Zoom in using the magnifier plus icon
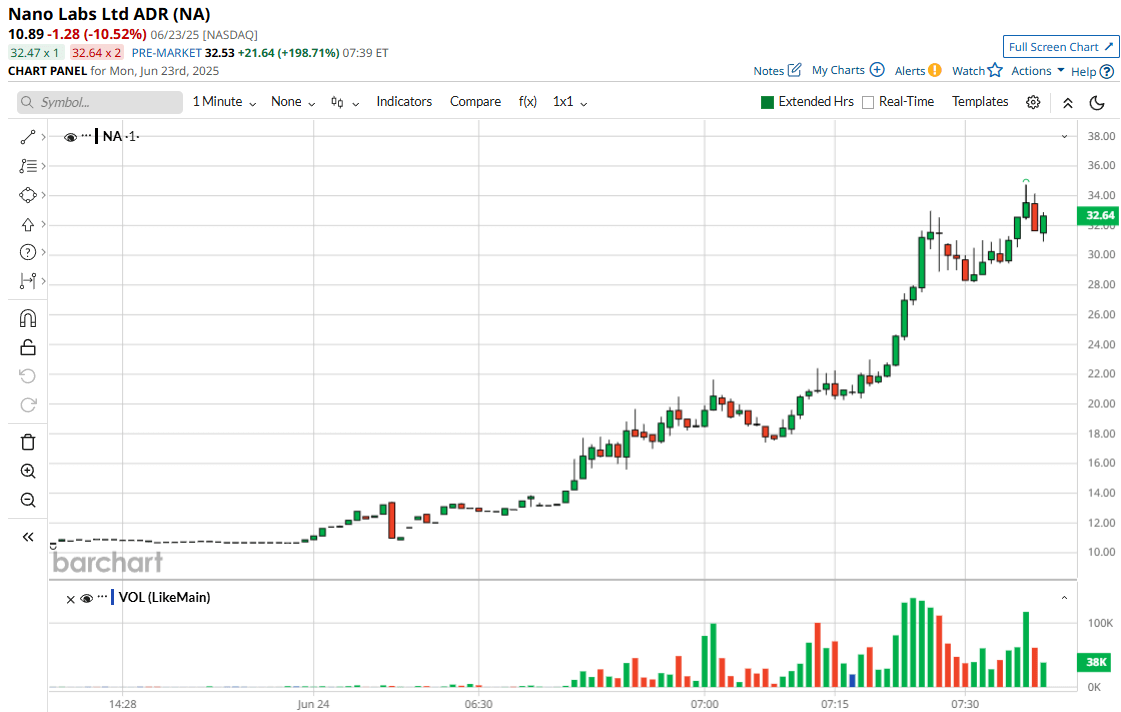The height and width of the screenshot is (712, 1121). click(x=27, y=471)
